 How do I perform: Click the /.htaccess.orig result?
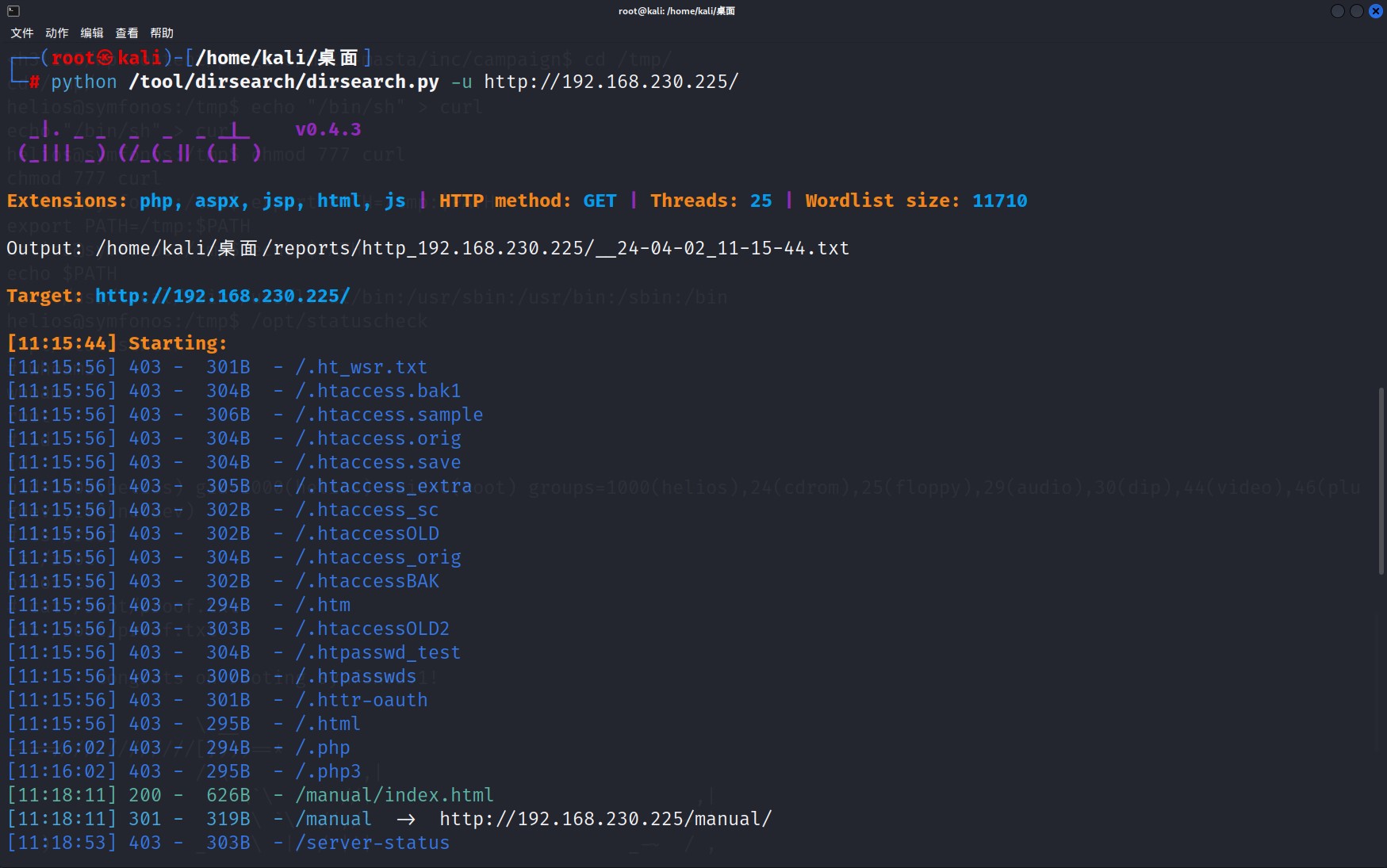(x=377, y=438)
